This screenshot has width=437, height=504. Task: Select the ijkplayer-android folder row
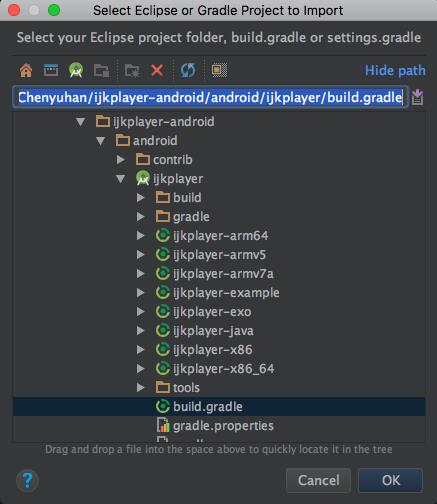point(219,122)
